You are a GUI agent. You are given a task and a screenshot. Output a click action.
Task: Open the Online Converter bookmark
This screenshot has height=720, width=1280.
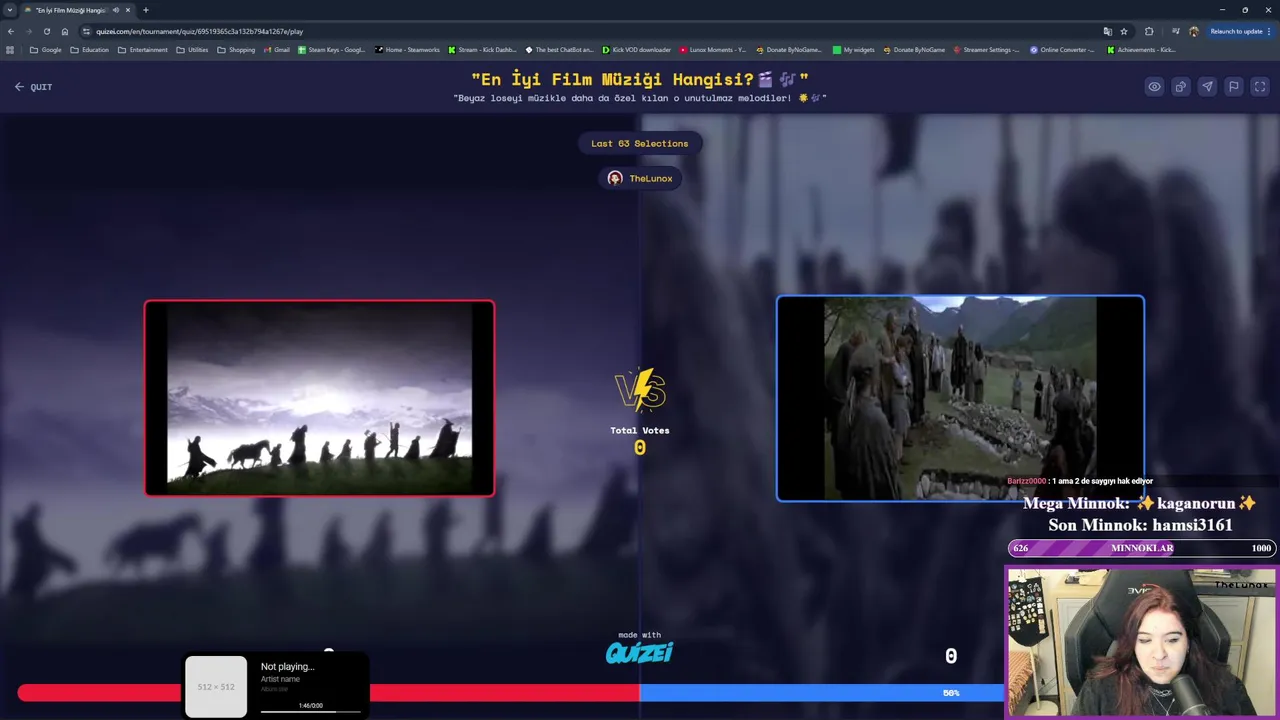pos(1062,49)
